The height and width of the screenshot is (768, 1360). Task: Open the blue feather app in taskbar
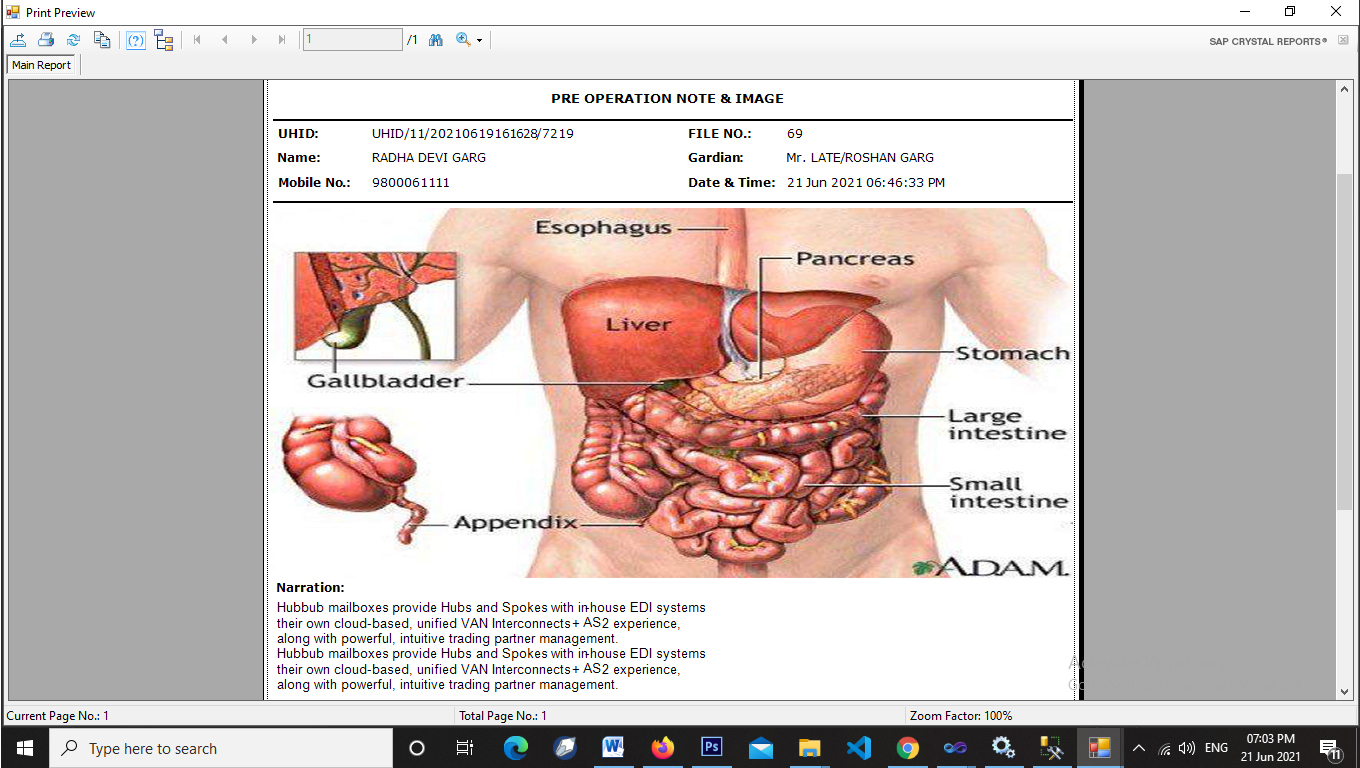click(565, 748)
